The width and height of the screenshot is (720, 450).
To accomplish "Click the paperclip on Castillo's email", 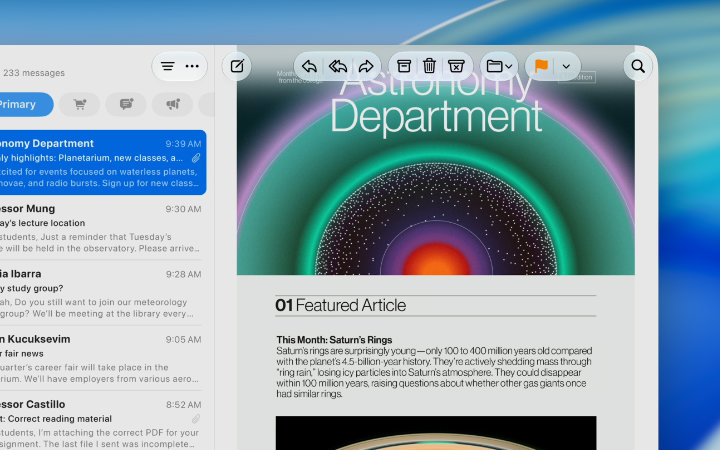I will pyautogui.click(x=196, y=419).
